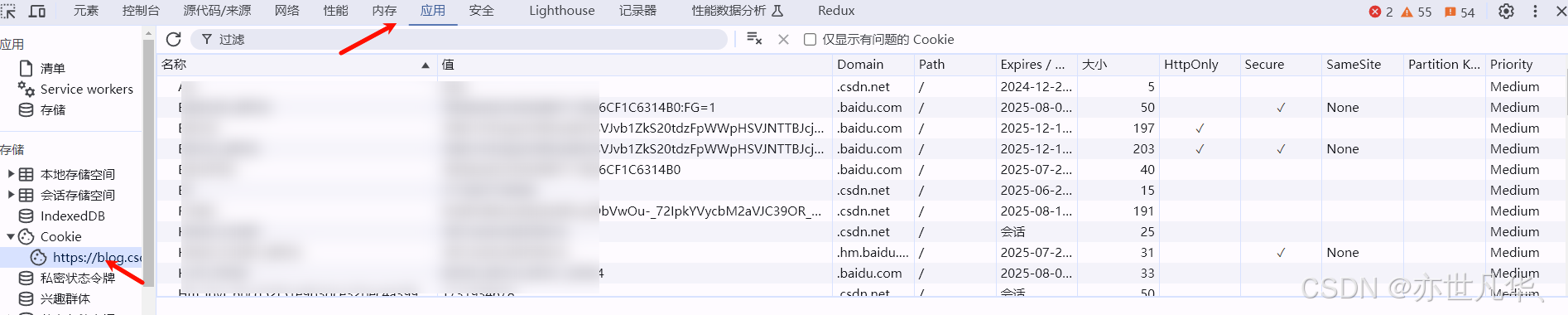Open the 记录器 tab
Image resolution: width=1568 pixels, height=315 pixels.
(637, 11)
